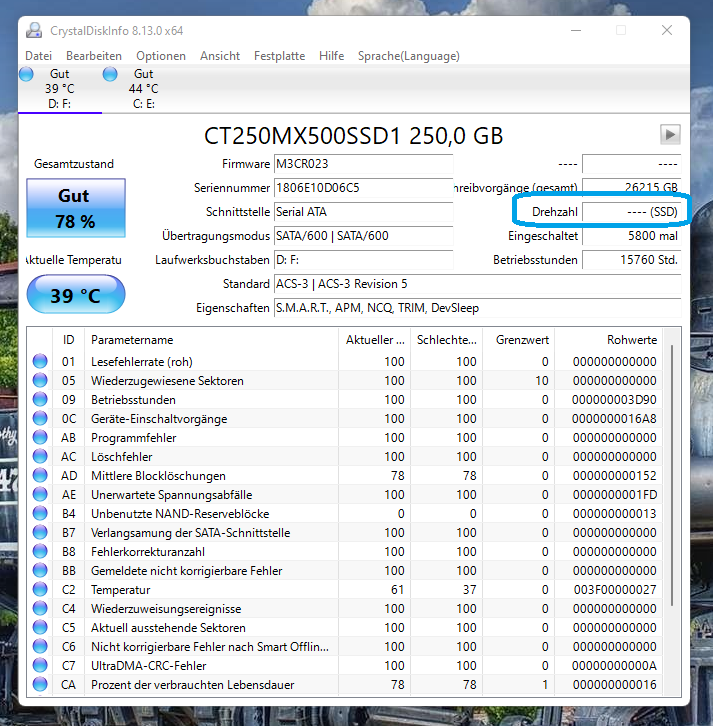Click status dot for Löschfehler
The width and height of the screenshot is (713, 726).
[x=40, y=456]
